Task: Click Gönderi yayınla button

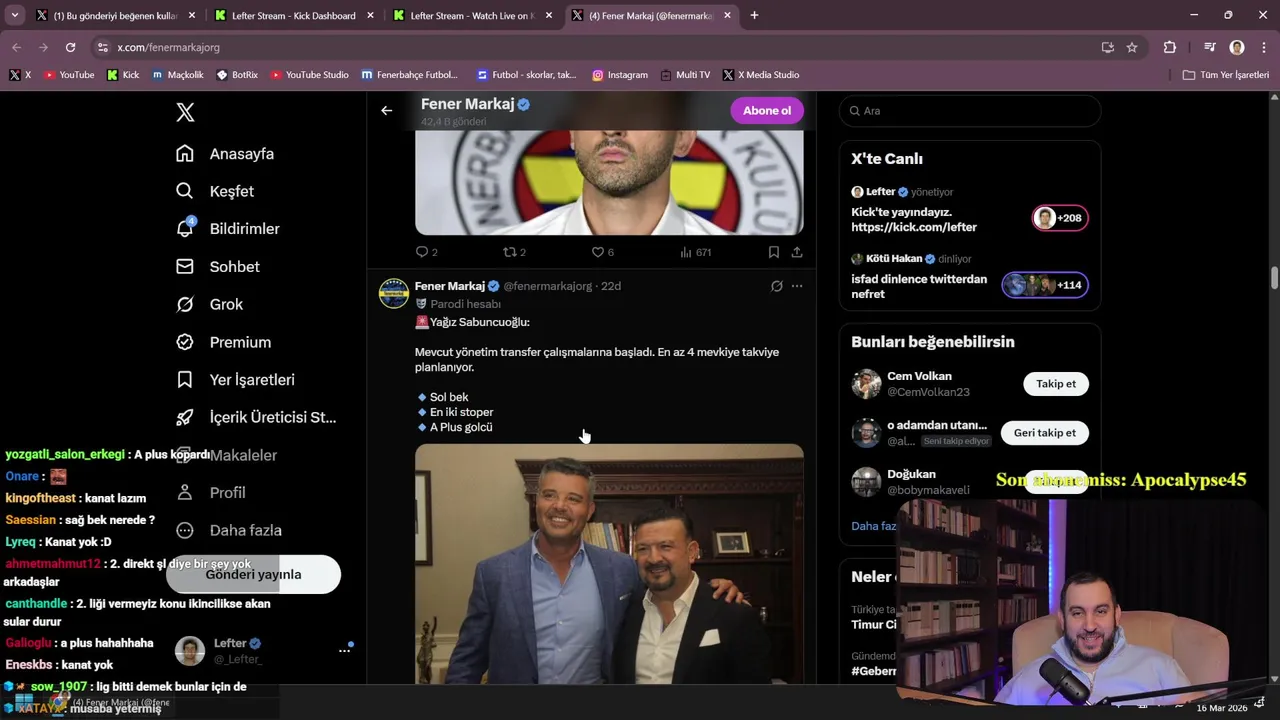Action: (253, 574)
